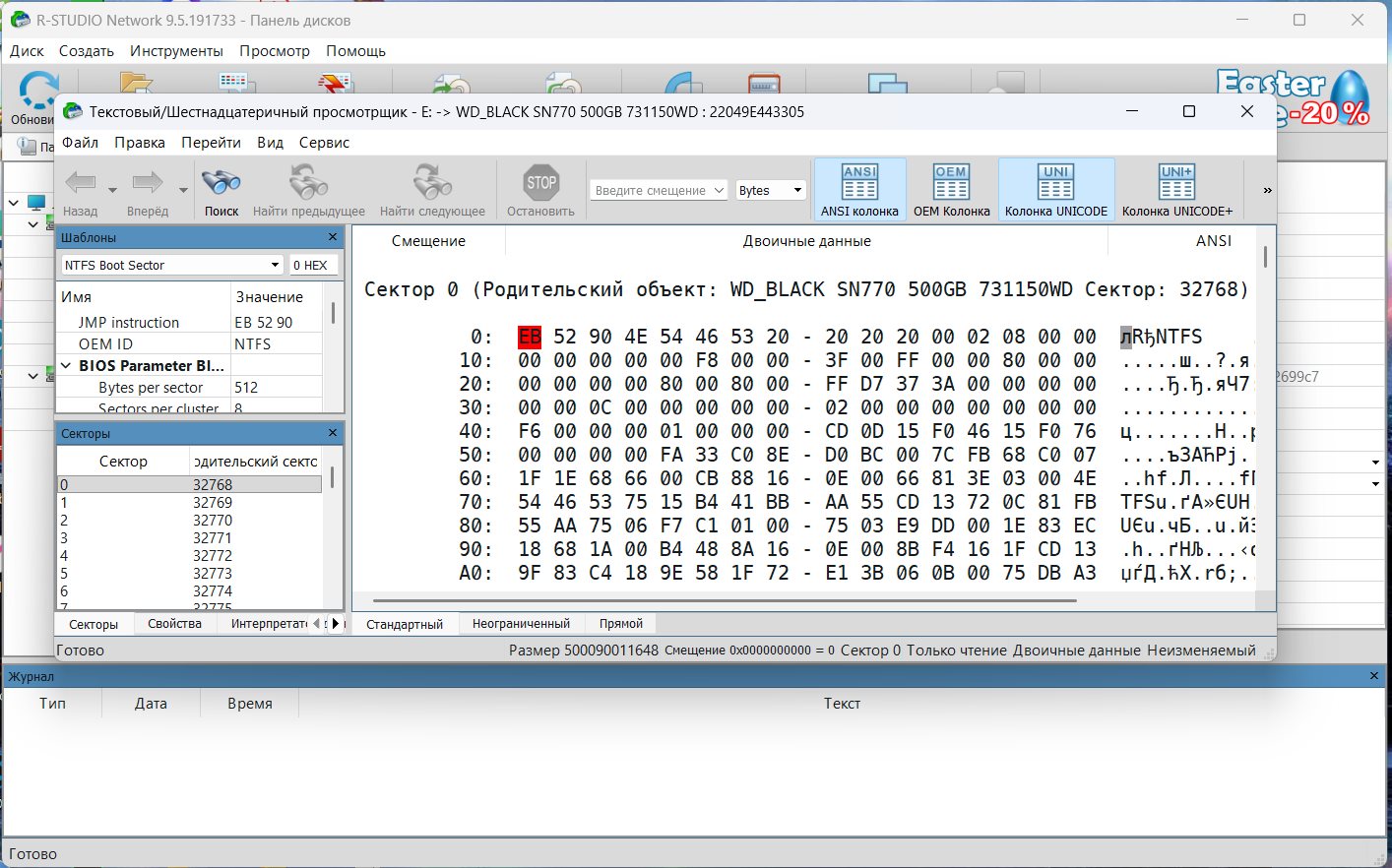Image resolution: width=1392 pixels, height=868 pixels.
Task: Click the Назад arrow icon
Action: tap(80, 183)
